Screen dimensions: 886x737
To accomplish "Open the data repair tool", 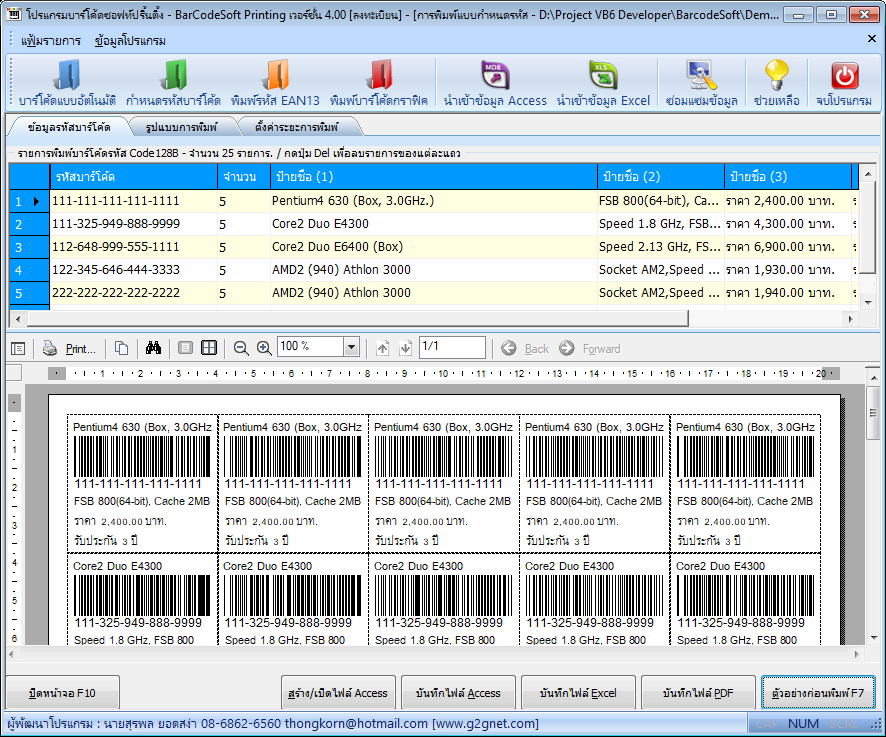I will (701, 84).
